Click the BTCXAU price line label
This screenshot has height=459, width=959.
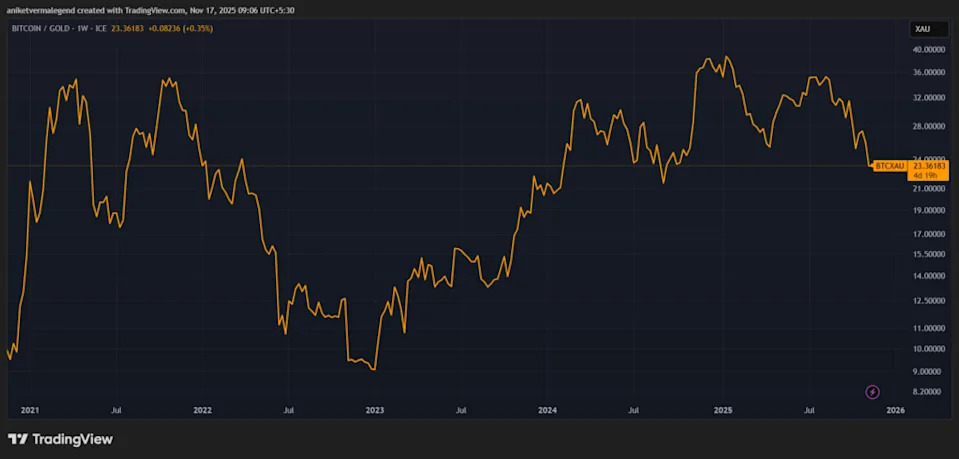click(x=888, y=166)
